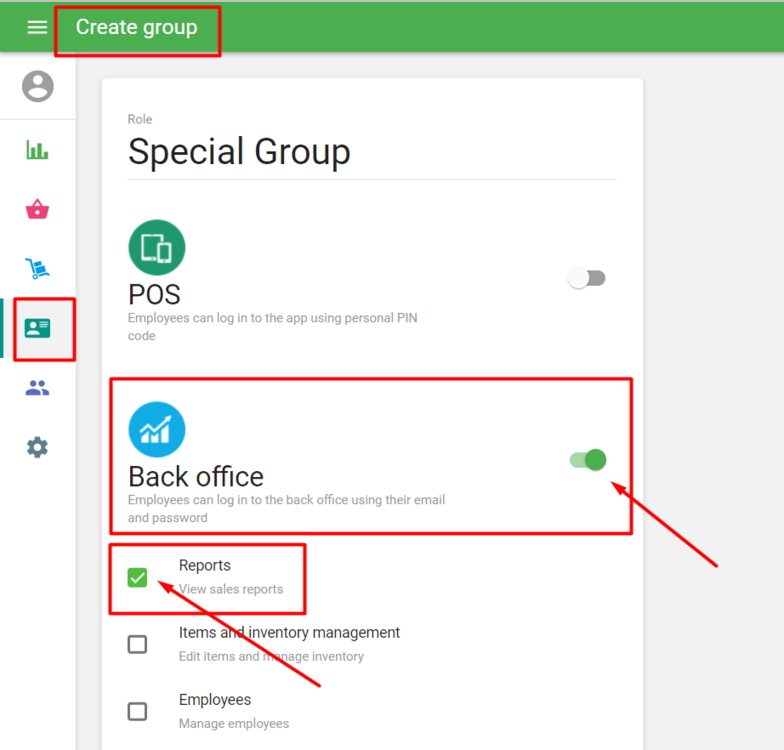The width and height of the screenshot is (784, 750).
Task: Click the Items and inventory management label
Action: (289, 633)
